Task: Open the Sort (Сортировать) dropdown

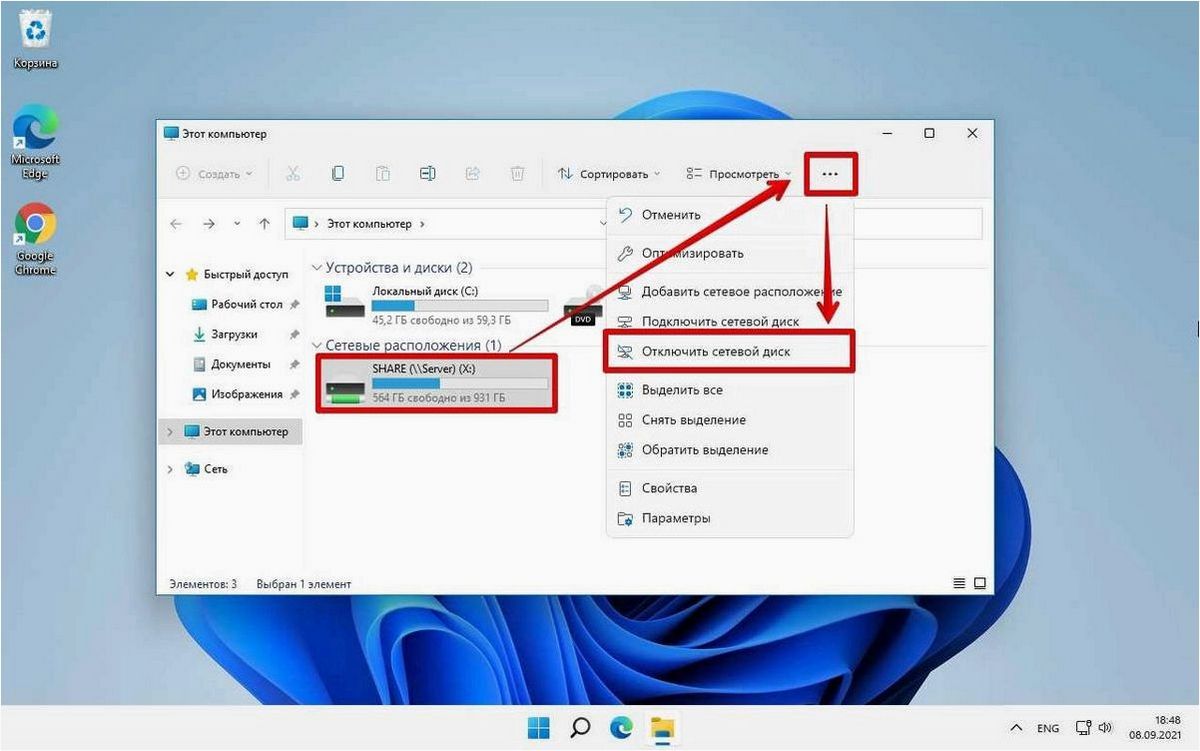Action: tap(609, 174)
